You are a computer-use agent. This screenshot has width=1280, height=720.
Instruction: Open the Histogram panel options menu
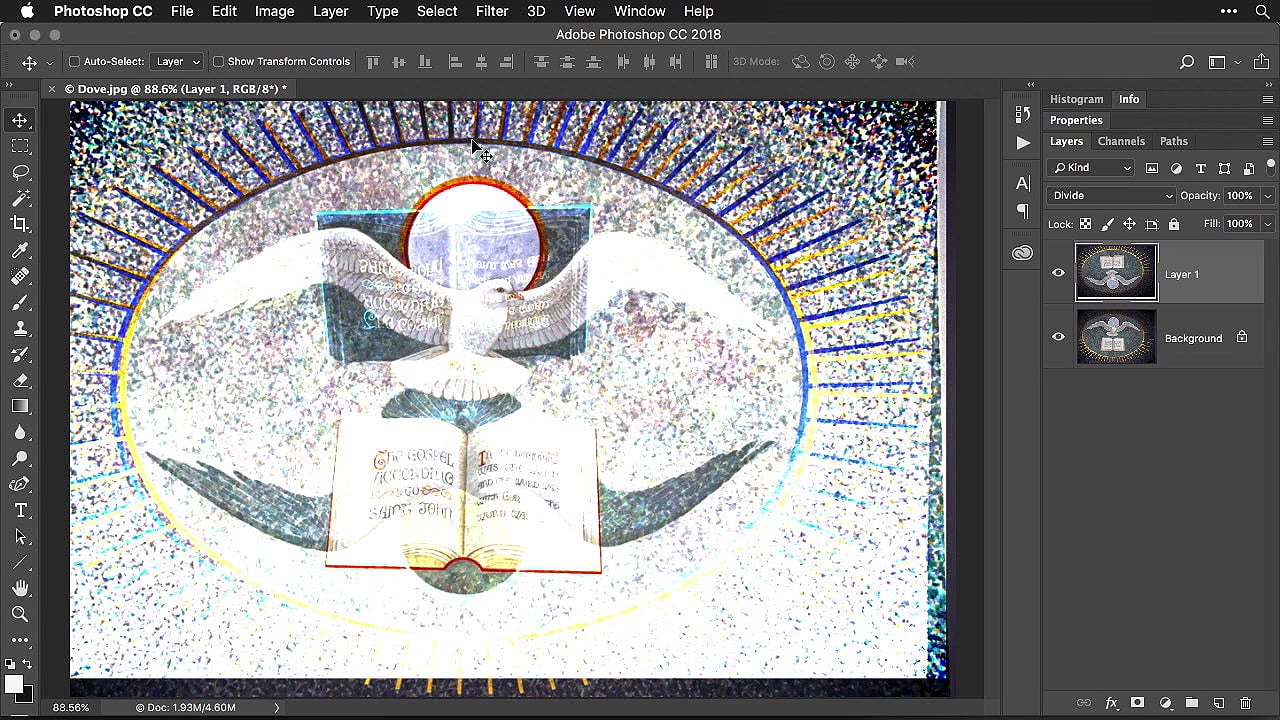1268,100
